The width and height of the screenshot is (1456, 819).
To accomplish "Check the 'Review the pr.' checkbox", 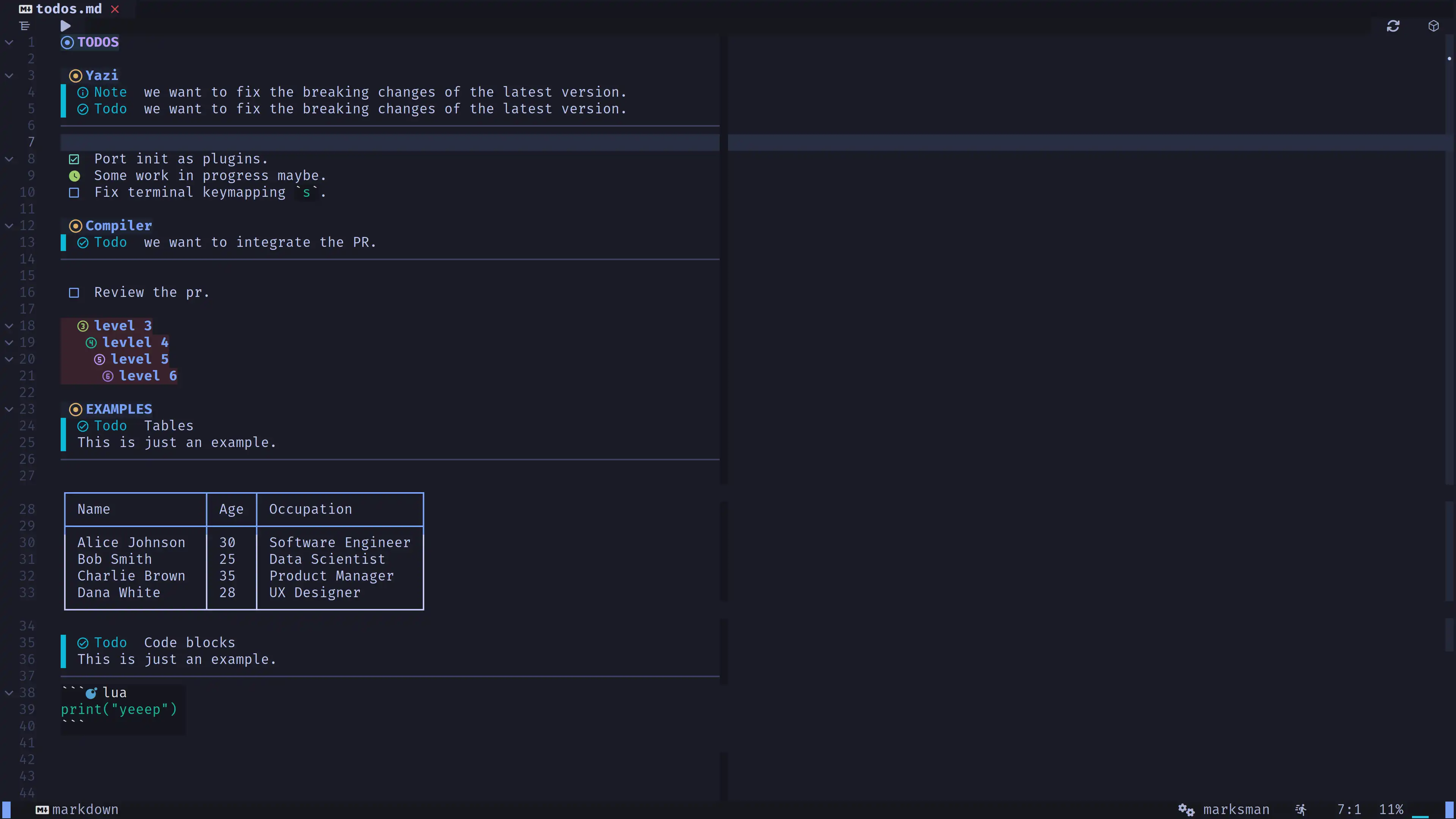I will point(74,293).
